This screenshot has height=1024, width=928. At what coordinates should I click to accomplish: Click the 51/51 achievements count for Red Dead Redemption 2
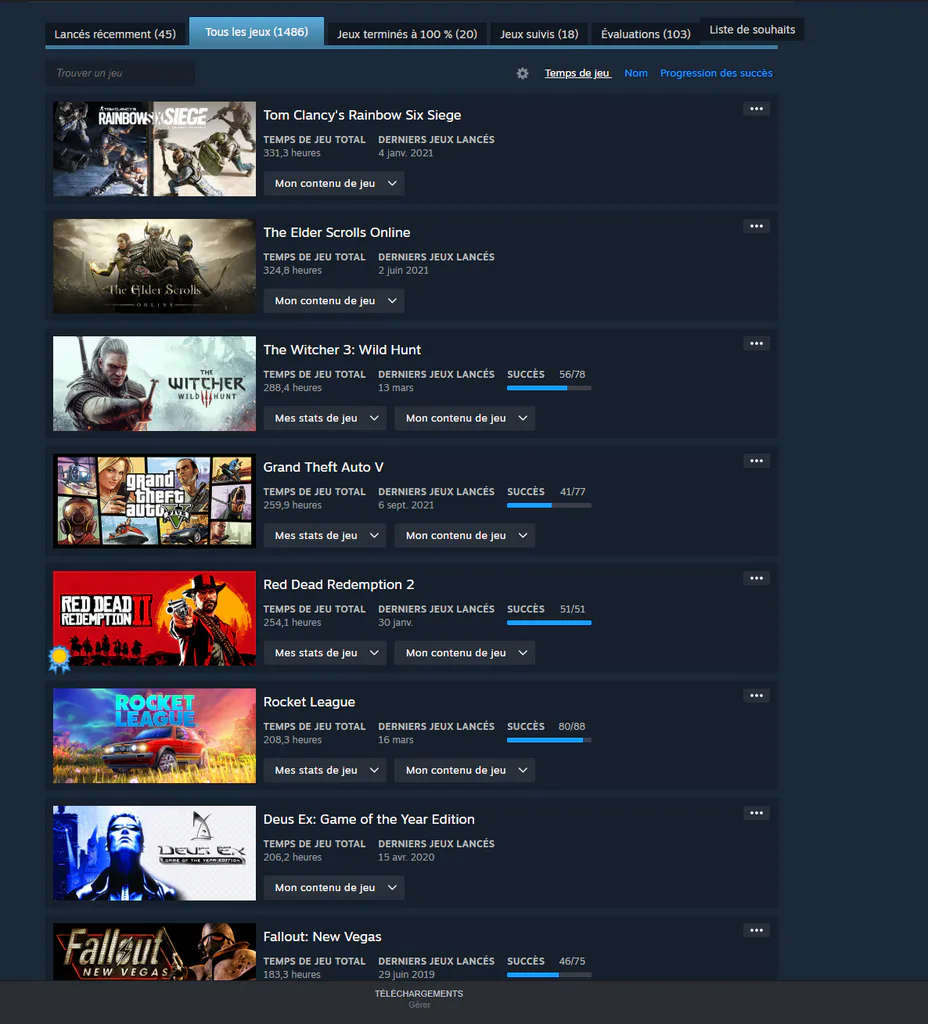click(573, 609)
